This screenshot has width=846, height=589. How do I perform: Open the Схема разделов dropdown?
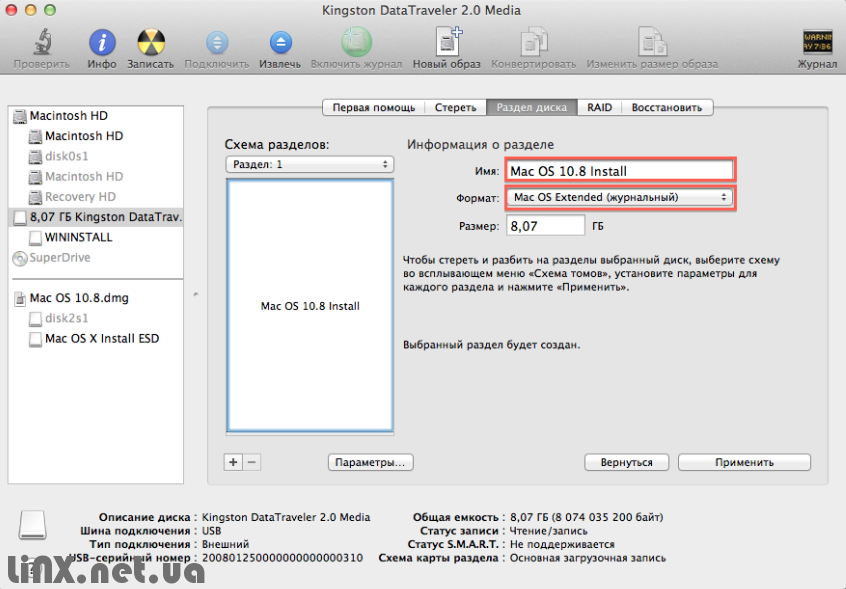(x=310, y=164)
